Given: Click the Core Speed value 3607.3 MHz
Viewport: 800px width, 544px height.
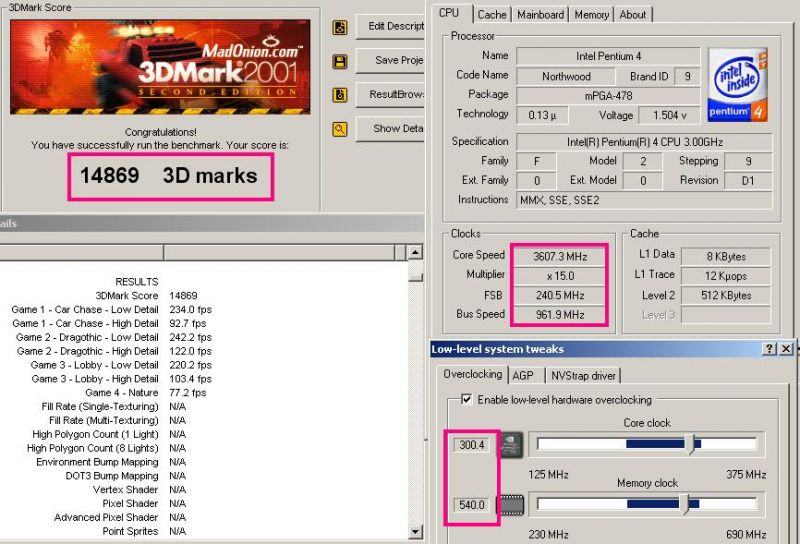Looking at the screenshot, I should tap(560, 257).
